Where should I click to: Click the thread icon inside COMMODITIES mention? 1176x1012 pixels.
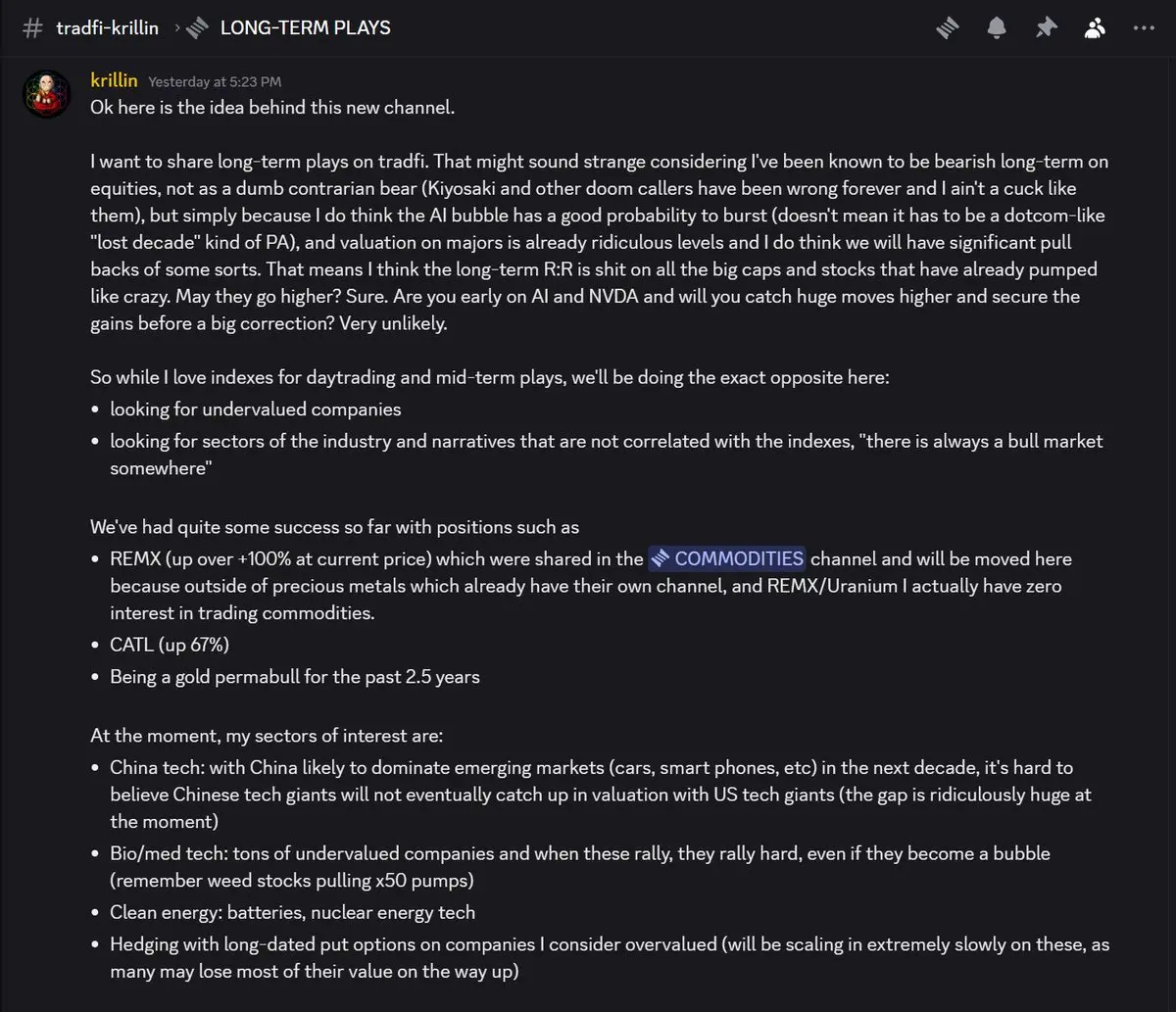pyautogui.click(x=661, y=558)
